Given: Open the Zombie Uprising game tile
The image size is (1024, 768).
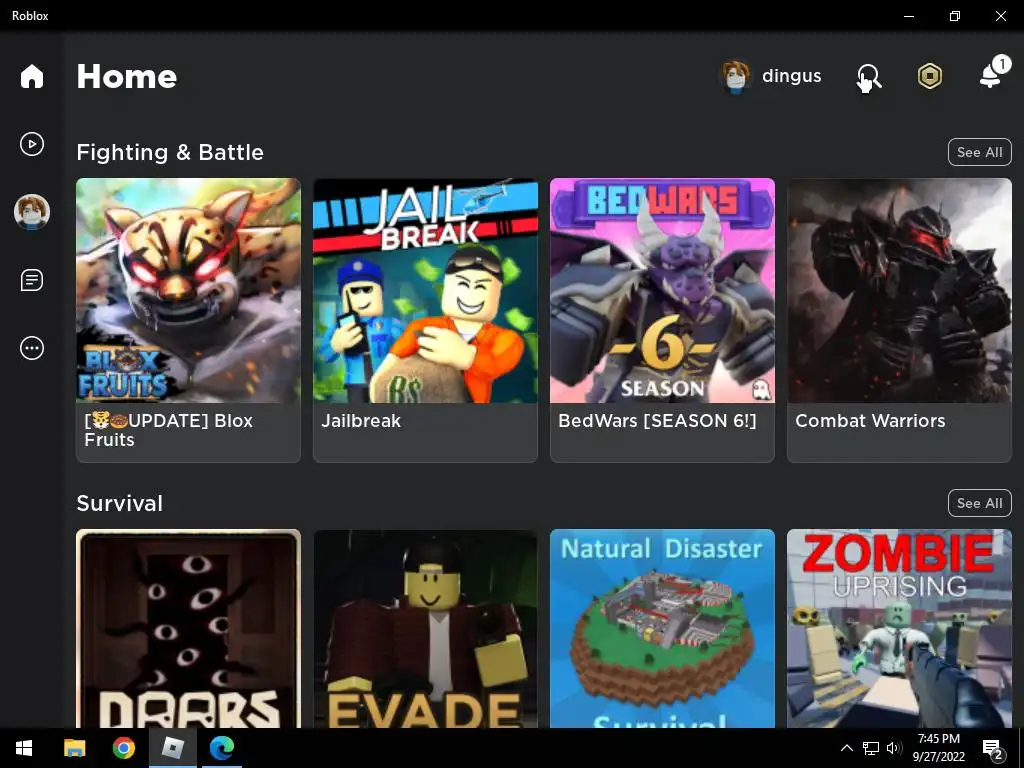Looking at the screenshot, I should (x=899, y=628).
